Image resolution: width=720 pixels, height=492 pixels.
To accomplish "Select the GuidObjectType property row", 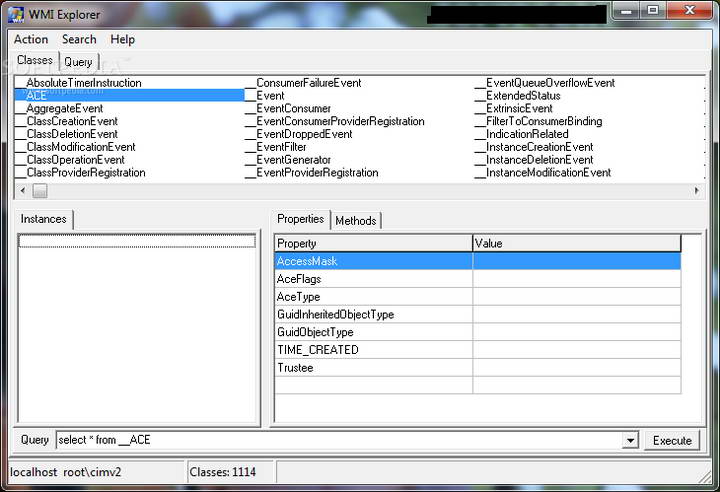I will pos(478,332).
